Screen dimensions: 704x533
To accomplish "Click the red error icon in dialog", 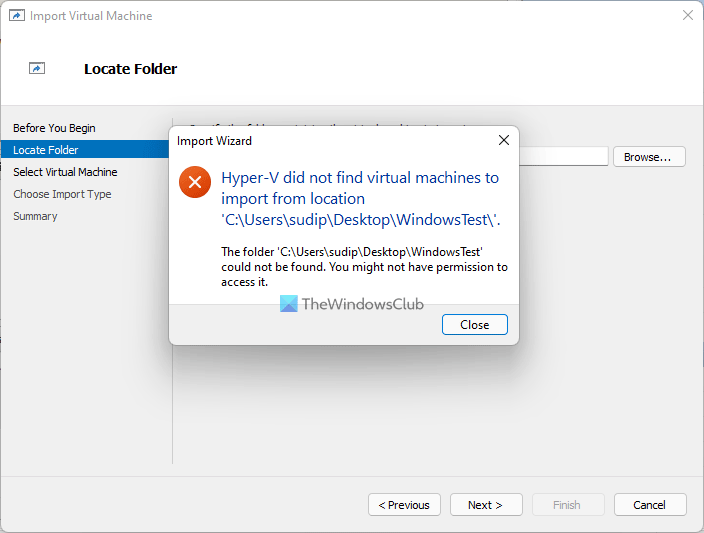I will [195, 182].
